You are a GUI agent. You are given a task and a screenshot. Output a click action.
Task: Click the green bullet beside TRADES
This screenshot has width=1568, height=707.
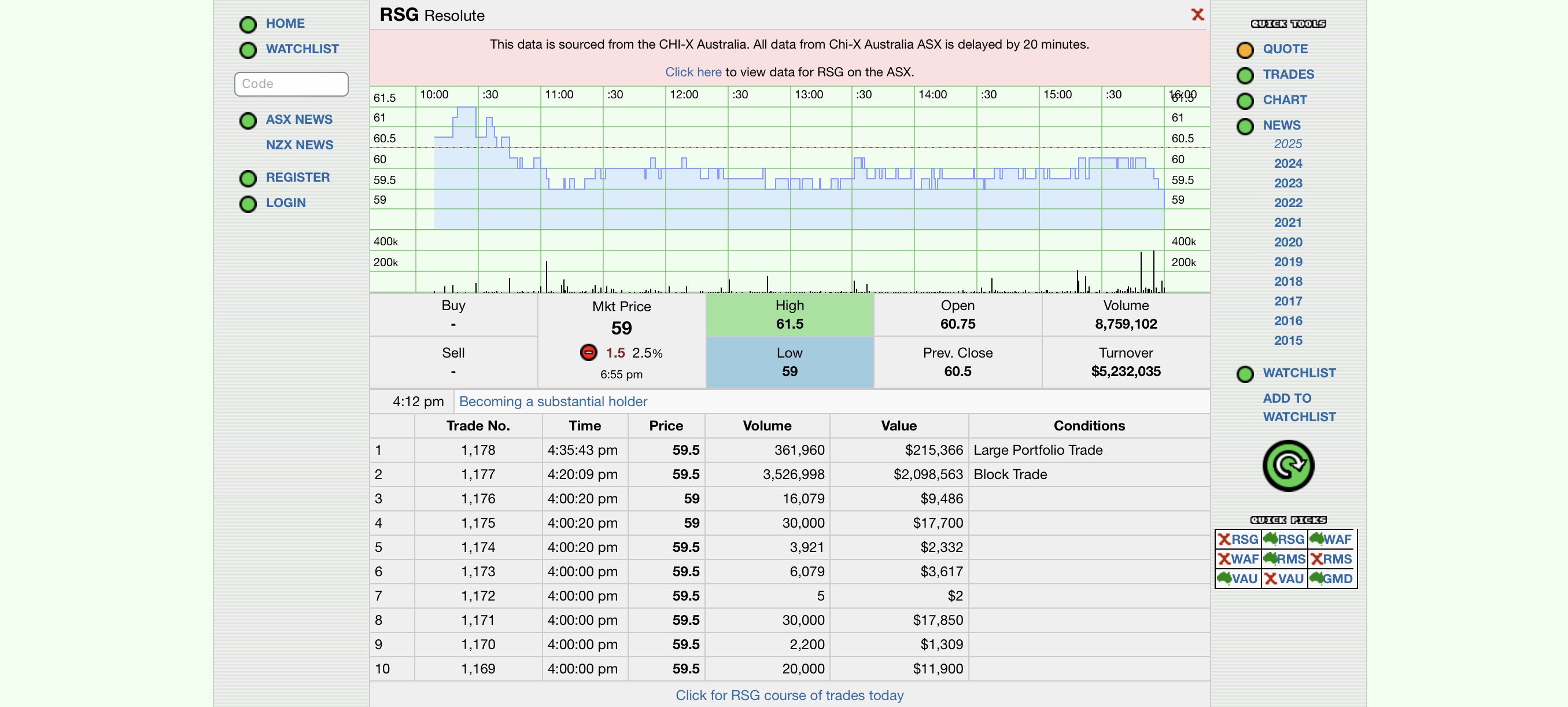[1245, 76]
